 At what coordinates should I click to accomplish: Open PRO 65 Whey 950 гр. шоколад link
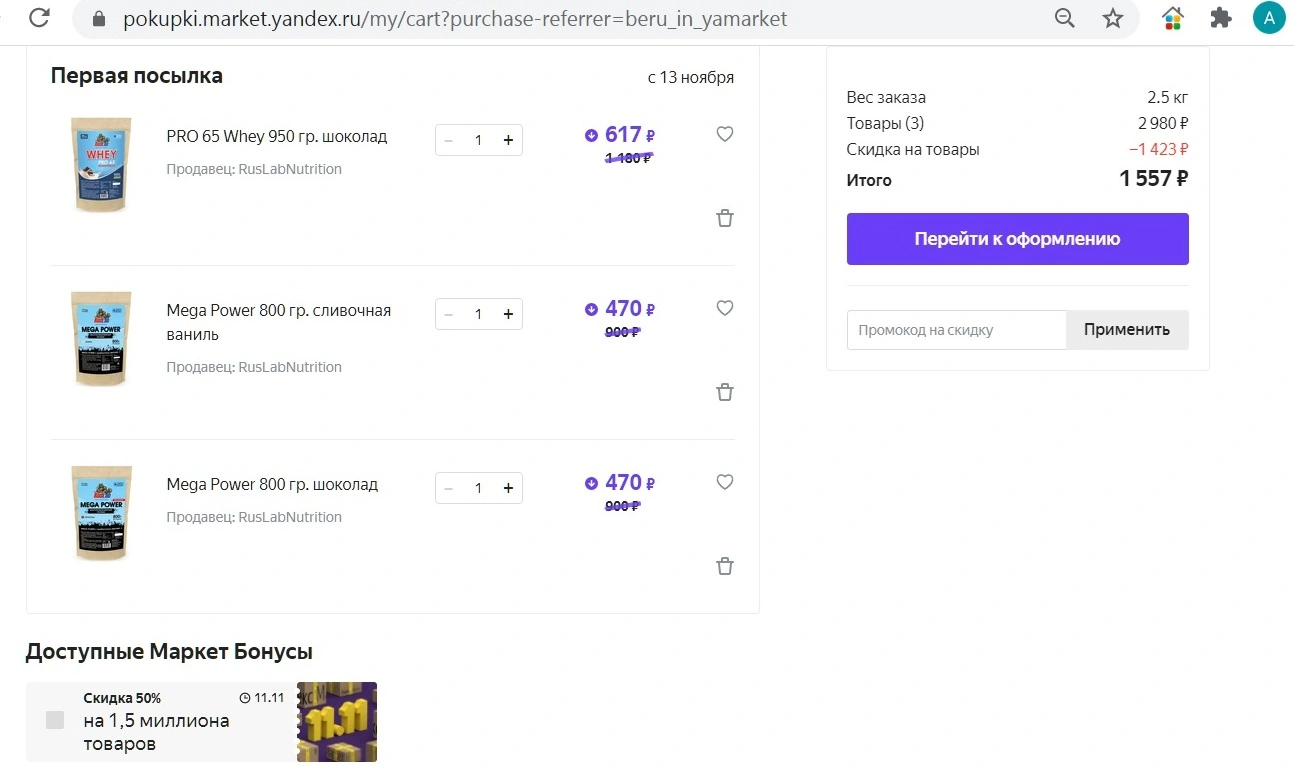(277, 136)
